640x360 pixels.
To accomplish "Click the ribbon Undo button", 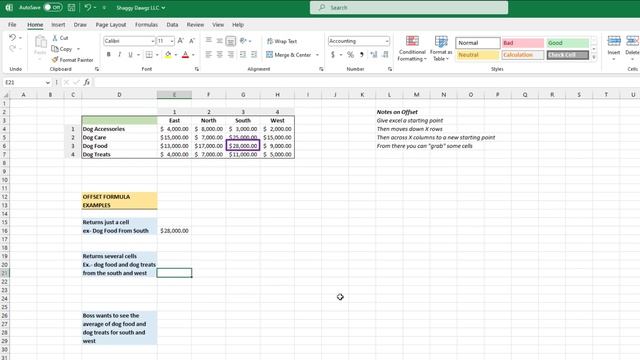I will [12, 38].
